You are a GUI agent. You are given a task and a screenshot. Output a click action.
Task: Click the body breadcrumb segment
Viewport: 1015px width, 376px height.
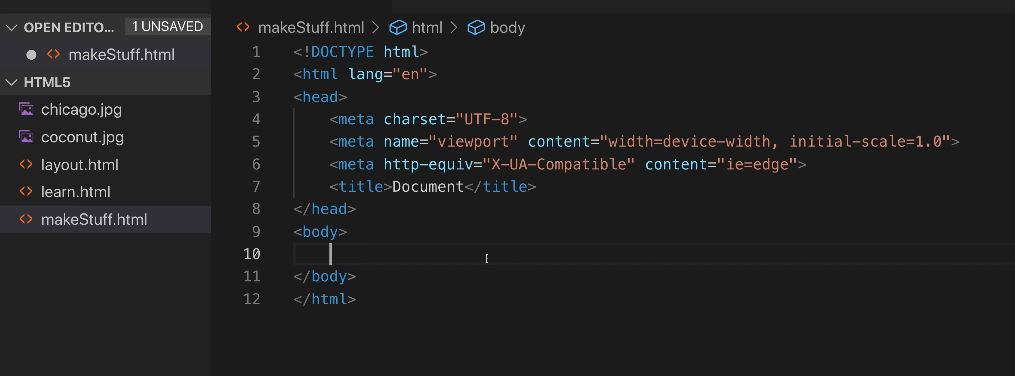click(x=508, y=28)
